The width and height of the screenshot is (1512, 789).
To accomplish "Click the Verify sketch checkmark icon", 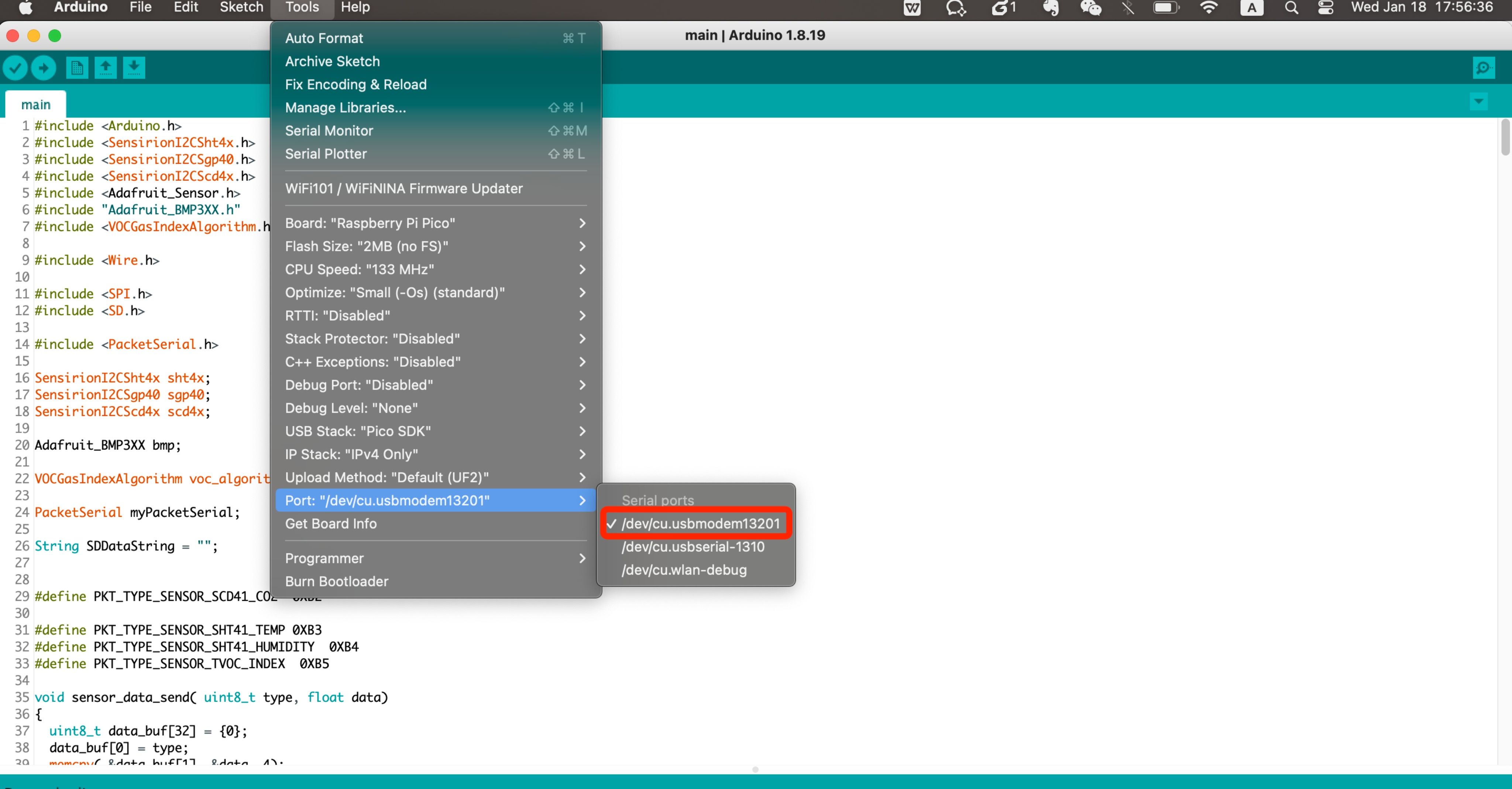I will tap(15, 68).
